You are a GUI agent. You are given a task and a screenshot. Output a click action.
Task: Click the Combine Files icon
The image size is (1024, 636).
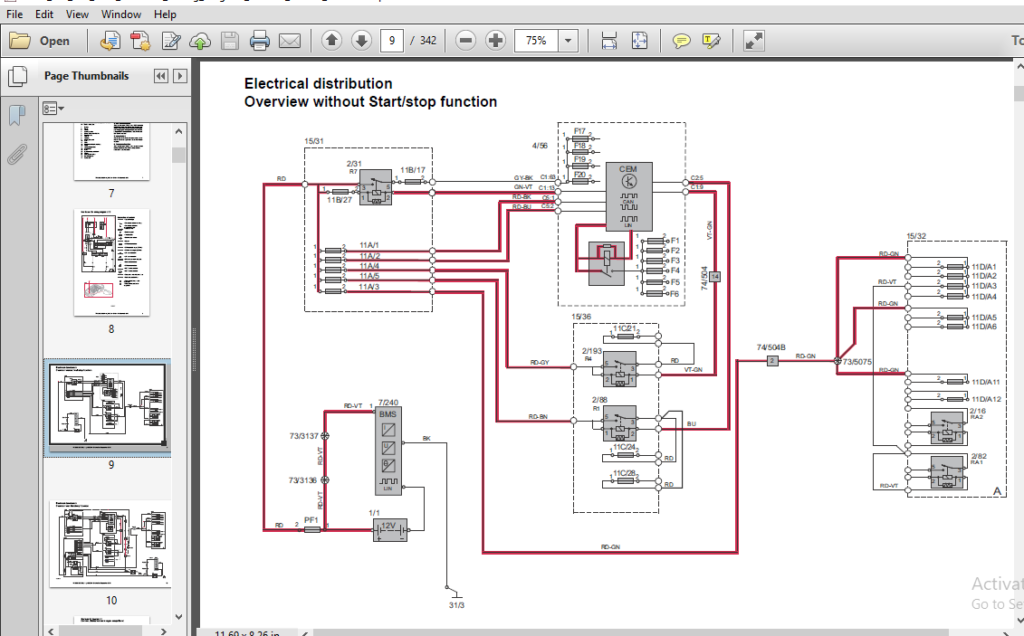(x=140, y=41)
